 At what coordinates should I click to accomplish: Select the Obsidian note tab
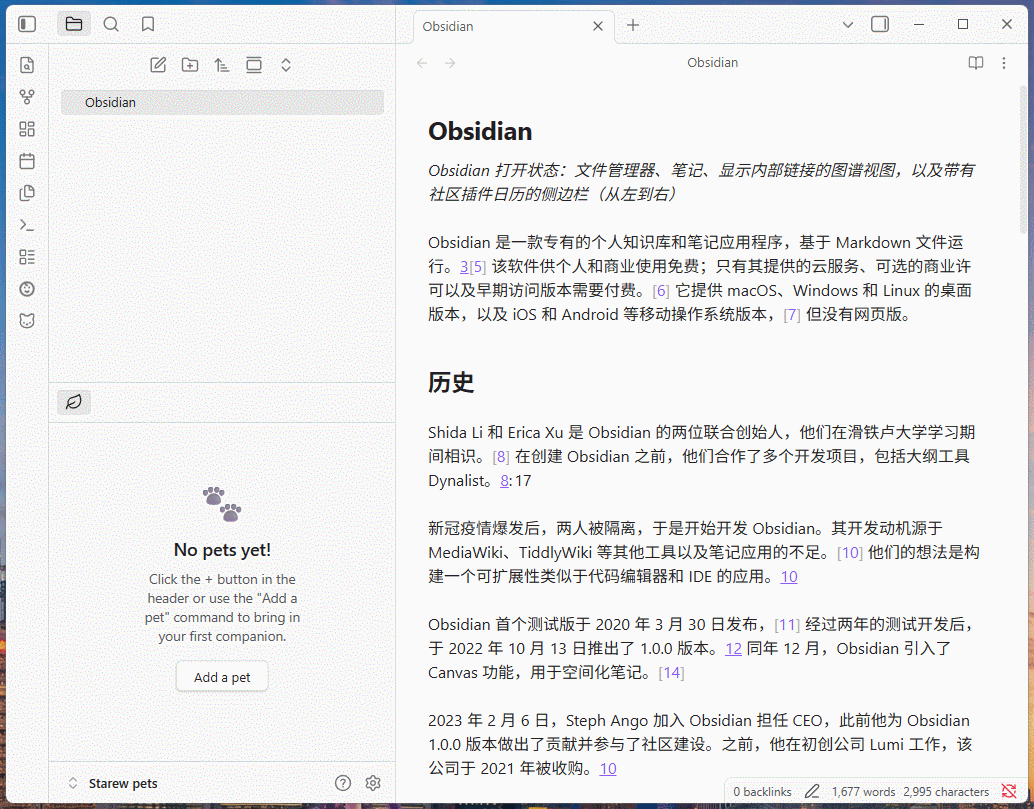pos(514,26)
